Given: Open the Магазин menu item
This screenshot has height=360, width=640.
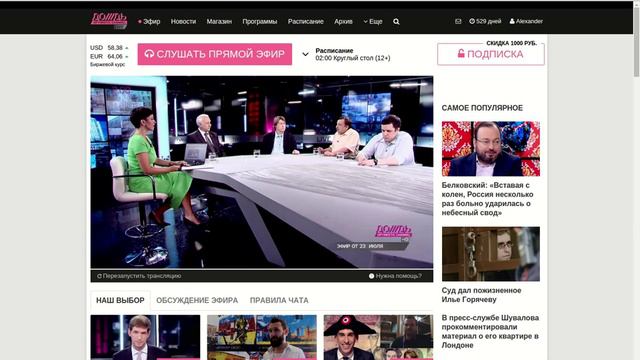Looking at the screenshot, I should [x=219, y=22].
